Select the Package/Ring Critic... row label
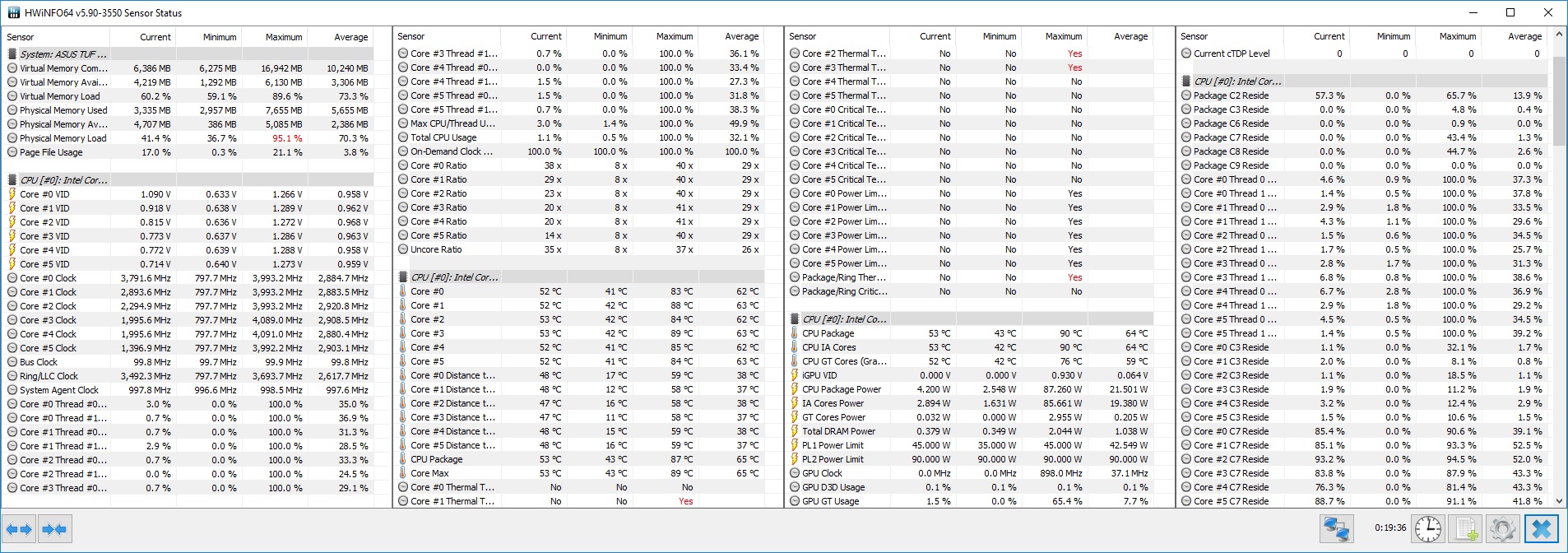The image size is (1568, 553). [845, 291]
